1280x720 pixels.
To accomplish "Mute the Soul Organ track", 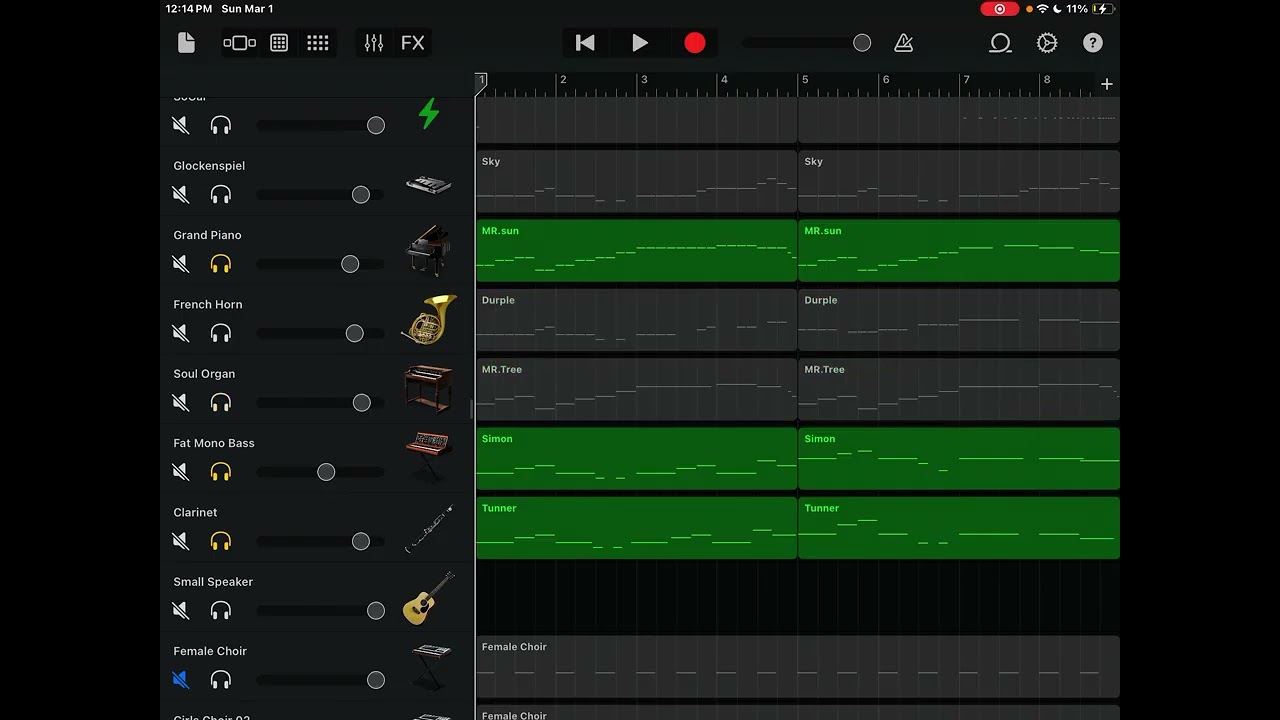I will point(181,403).
